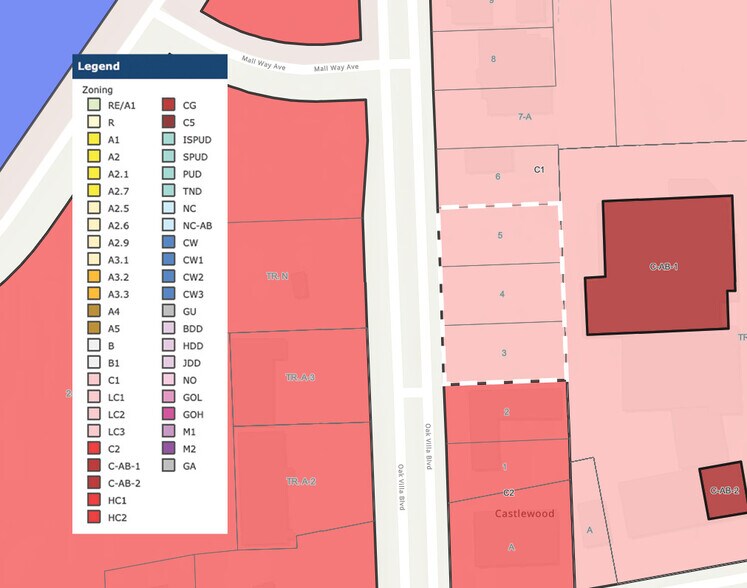Click the C2 red legend swatch
This screenshot has height=588, width=747.
pyautogui.click(x=94, y=448)
